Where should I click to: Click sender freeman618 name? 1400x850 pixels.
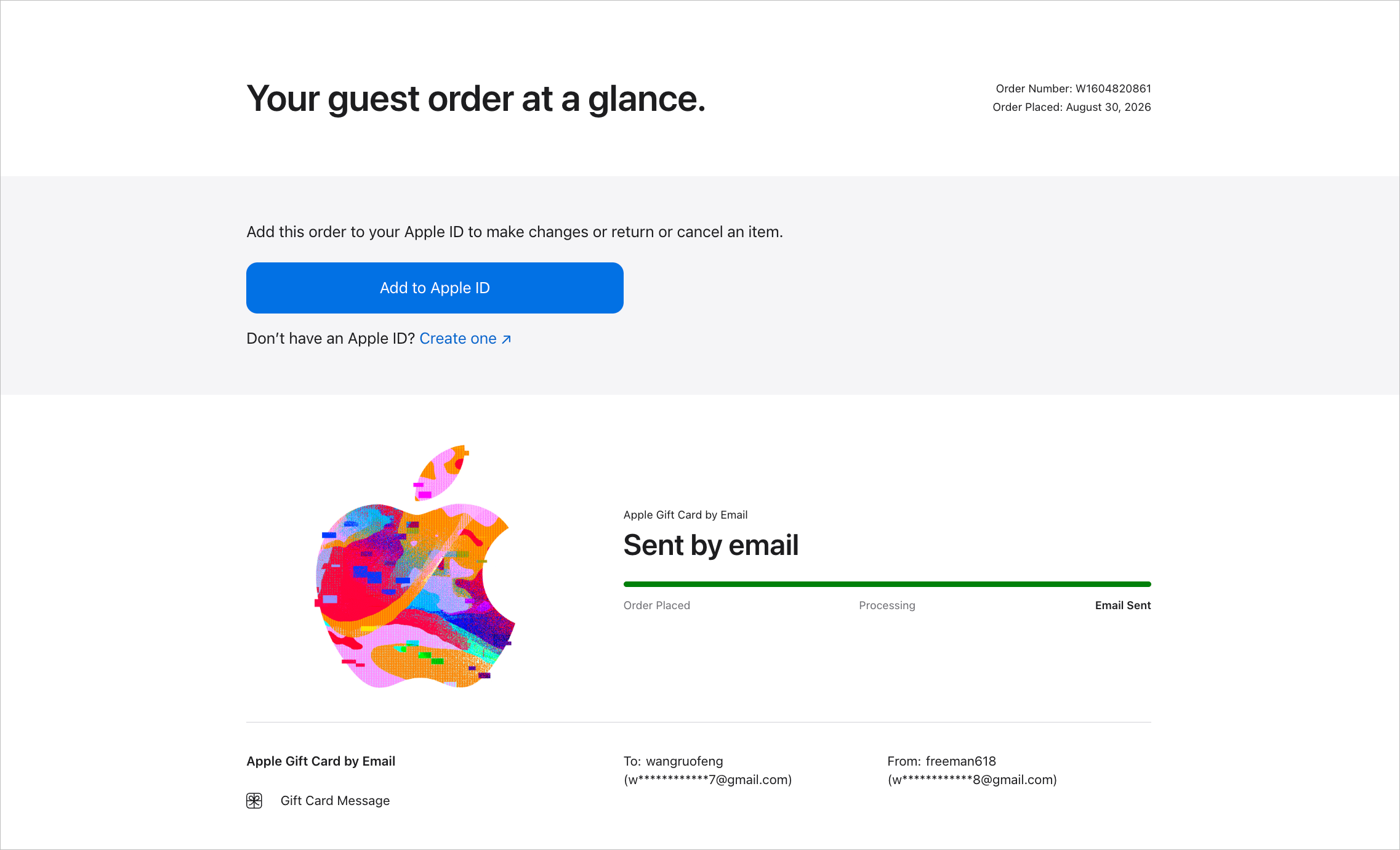[961, 761]
